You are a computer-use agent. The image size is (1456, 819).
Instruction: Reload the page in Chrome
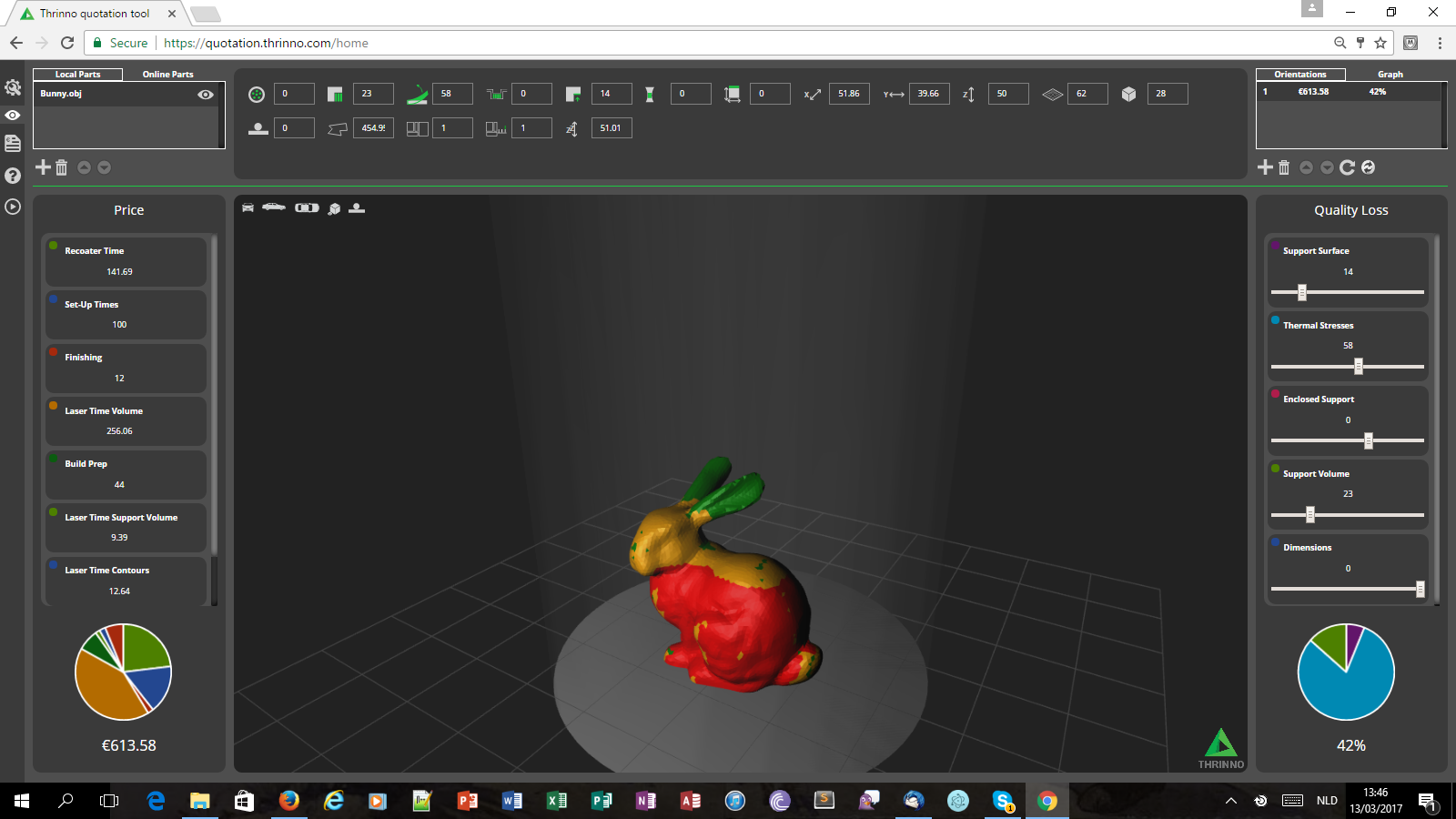point(67,43)
